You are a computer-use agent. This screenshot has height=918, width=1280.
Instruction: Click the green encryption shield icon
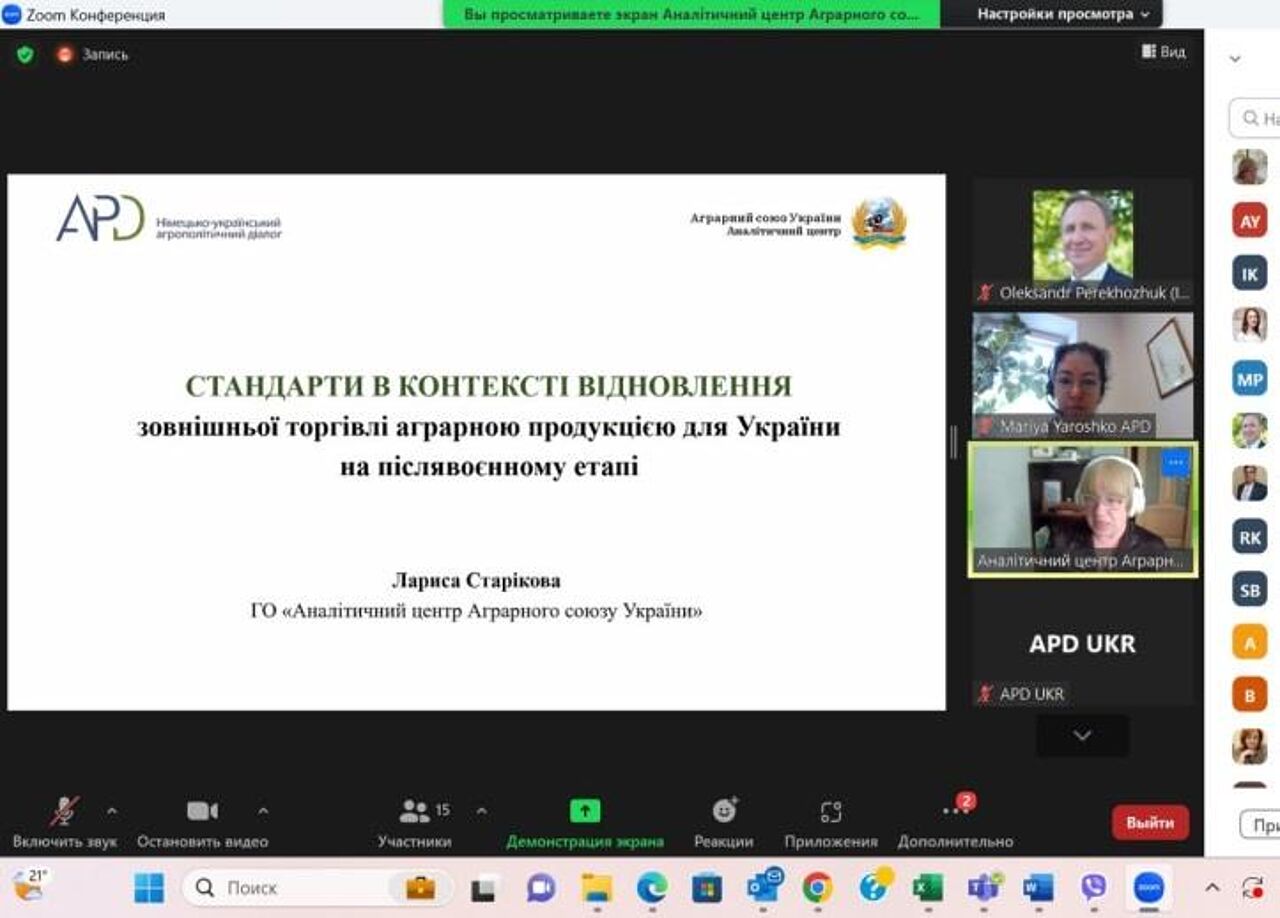pyautogui.click(x=25, y=55)
